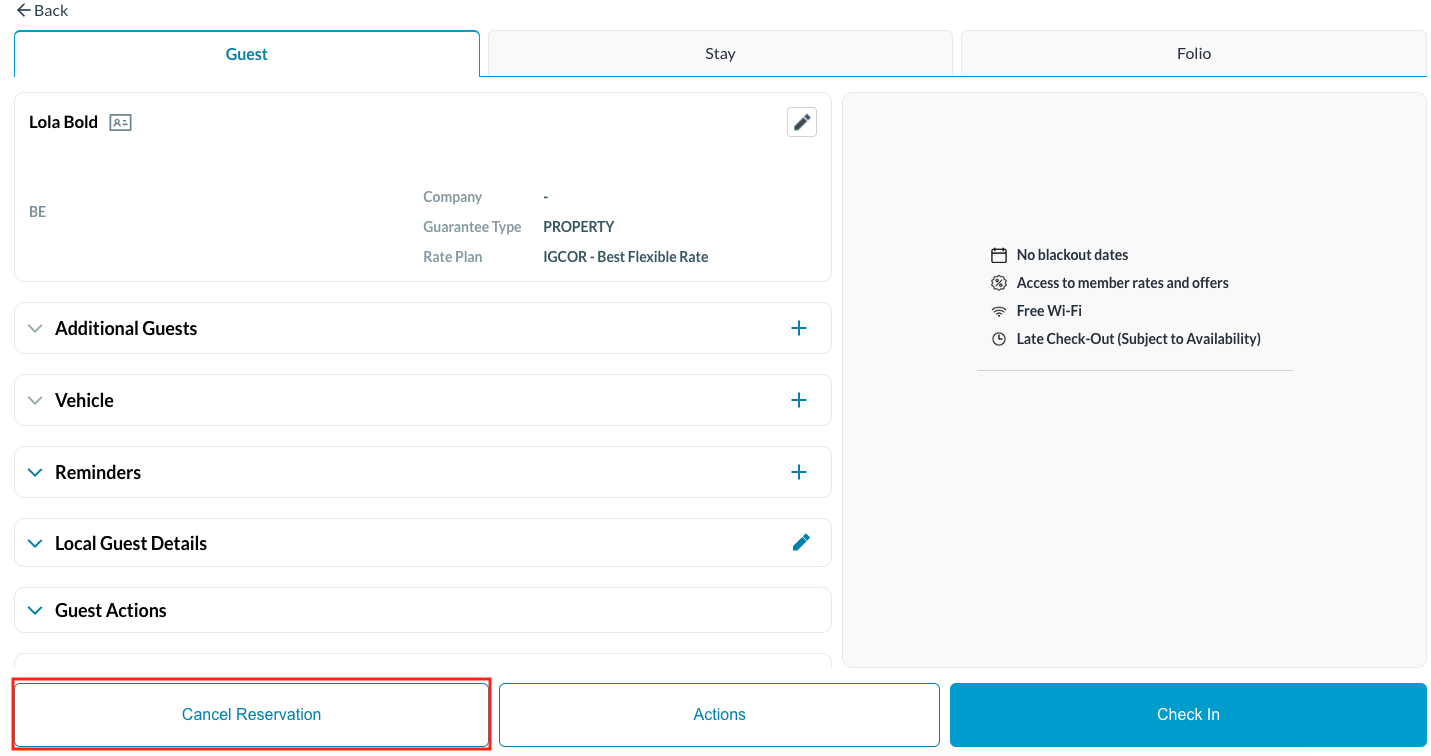Image resolution: width=1431 pixels, height=756 pixels.
Task: Collapse the Reminders section chevron
Action: tap(36, 472)
